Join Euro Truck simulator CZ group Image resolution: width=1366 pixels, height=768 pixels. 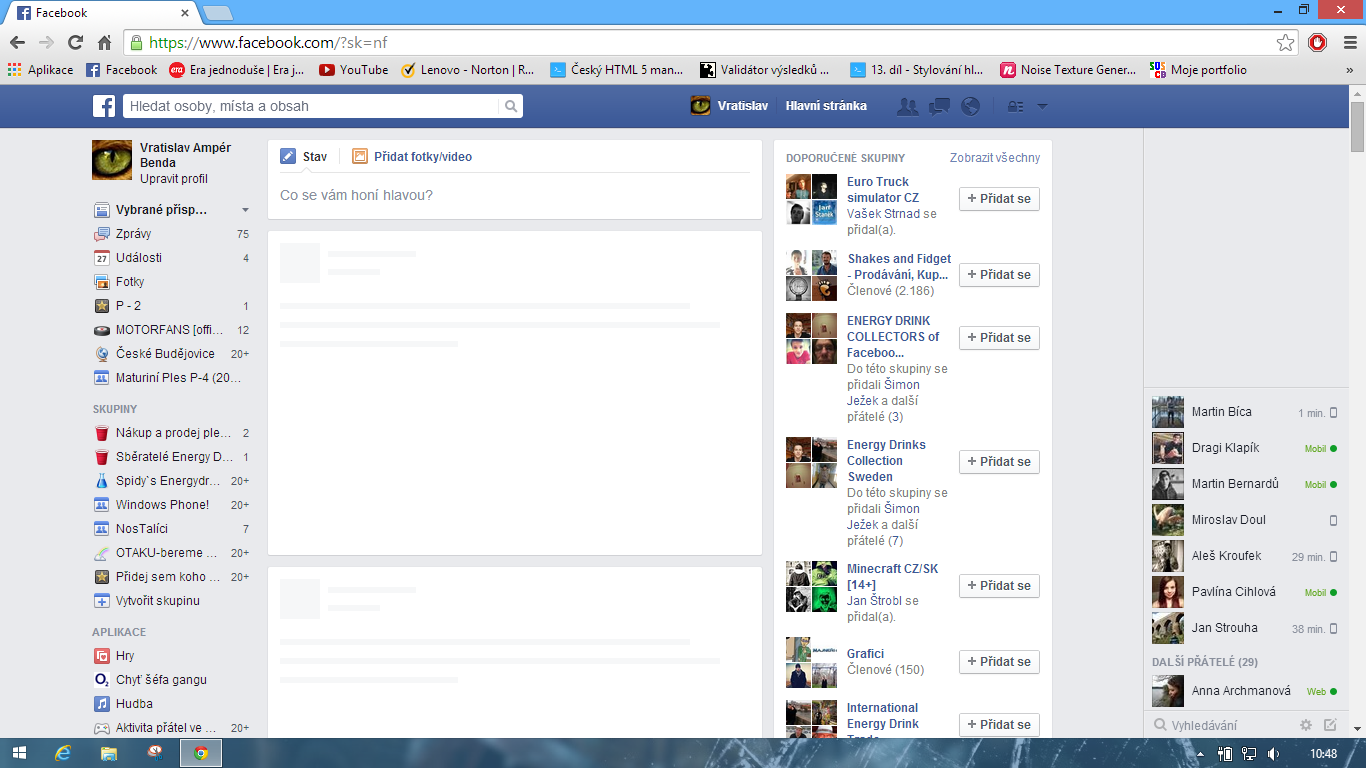pos(999,199)
